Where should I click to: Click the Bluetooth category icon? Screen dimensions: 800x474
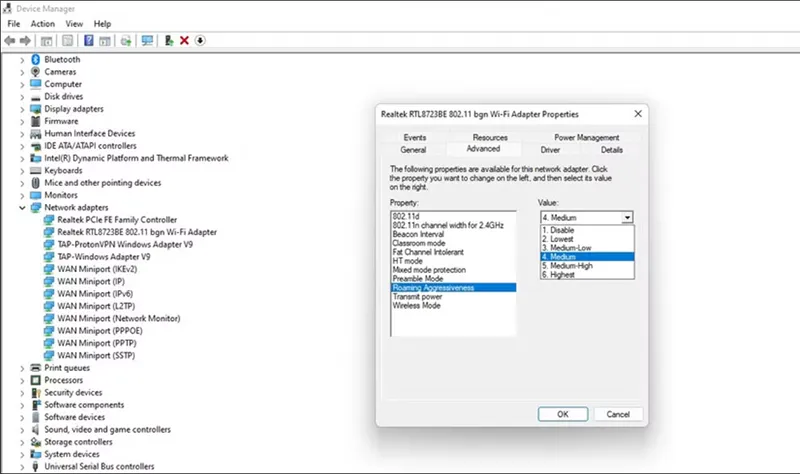pos(35,59)
